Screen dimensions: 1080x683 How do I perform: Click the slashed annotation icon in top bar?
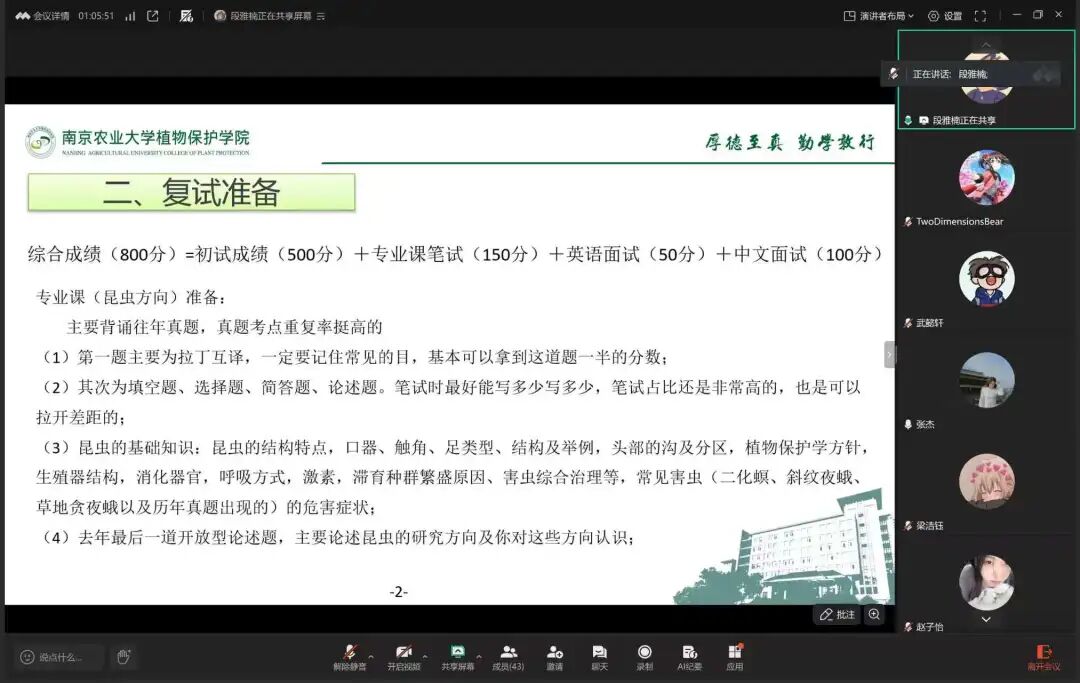(186, 16)
